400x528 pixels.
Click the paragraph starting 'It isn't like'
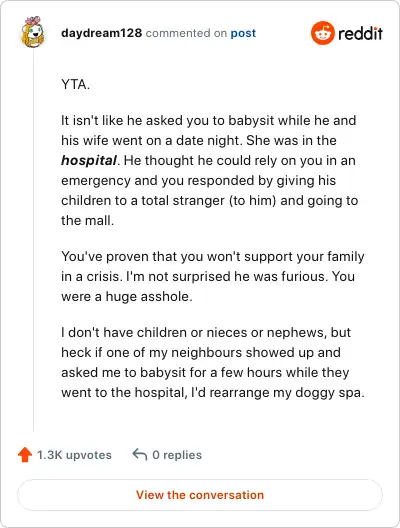tap(209, 170)
